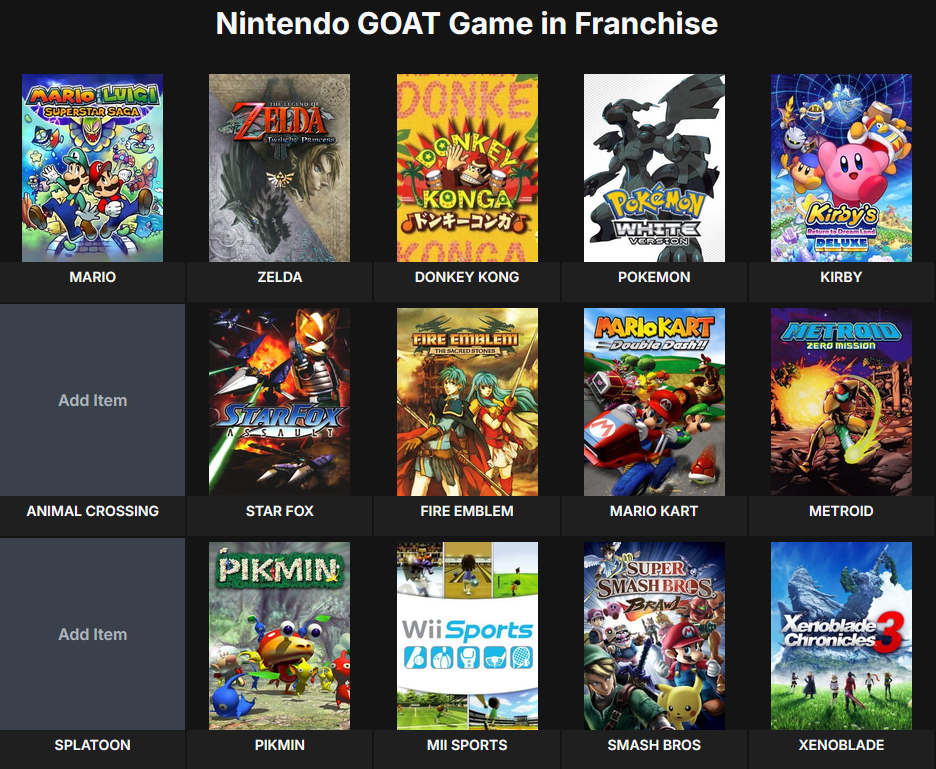The width and height of the screenshot is (936, 769).
Task: Click the Wii Sports cover
Action: pyautogui.click(x=467, y=636)
